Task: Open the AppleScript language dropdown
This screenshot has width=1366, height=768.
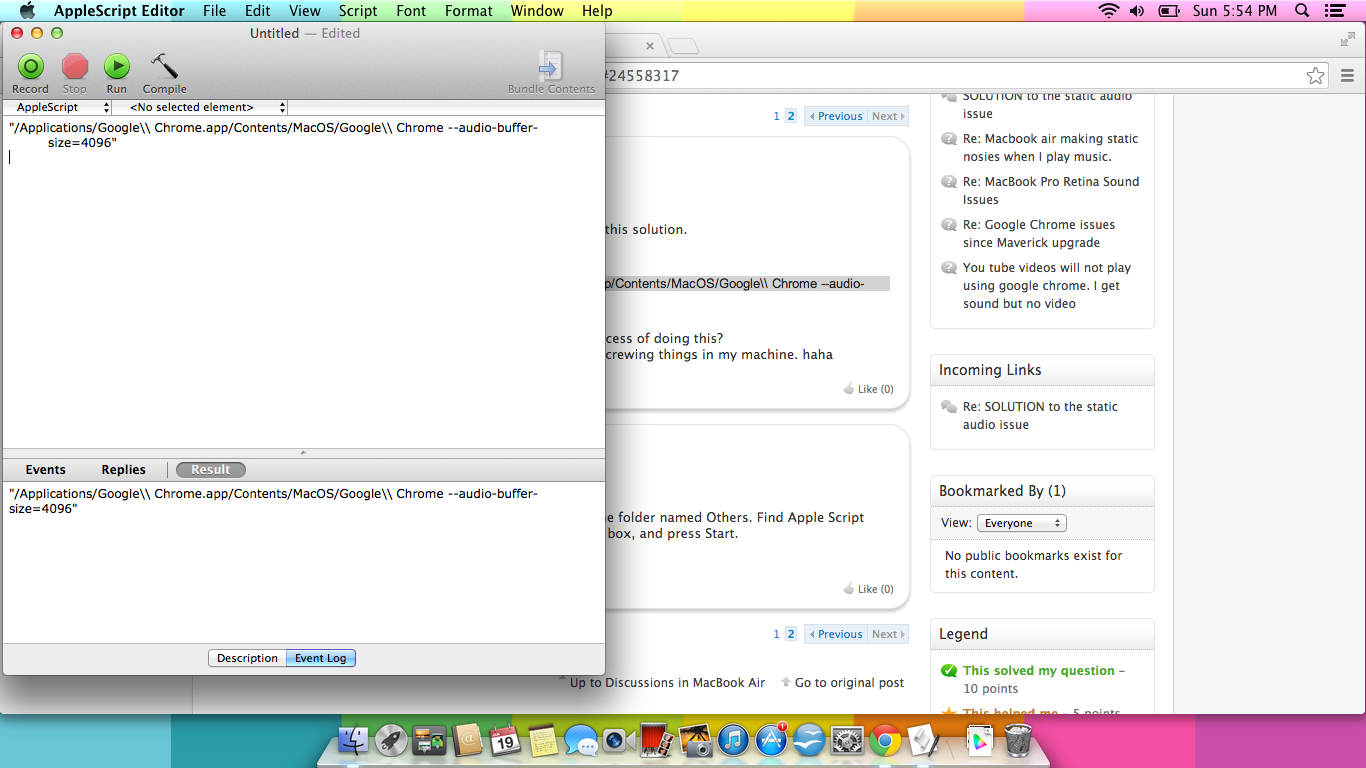Action: [58, 107]
